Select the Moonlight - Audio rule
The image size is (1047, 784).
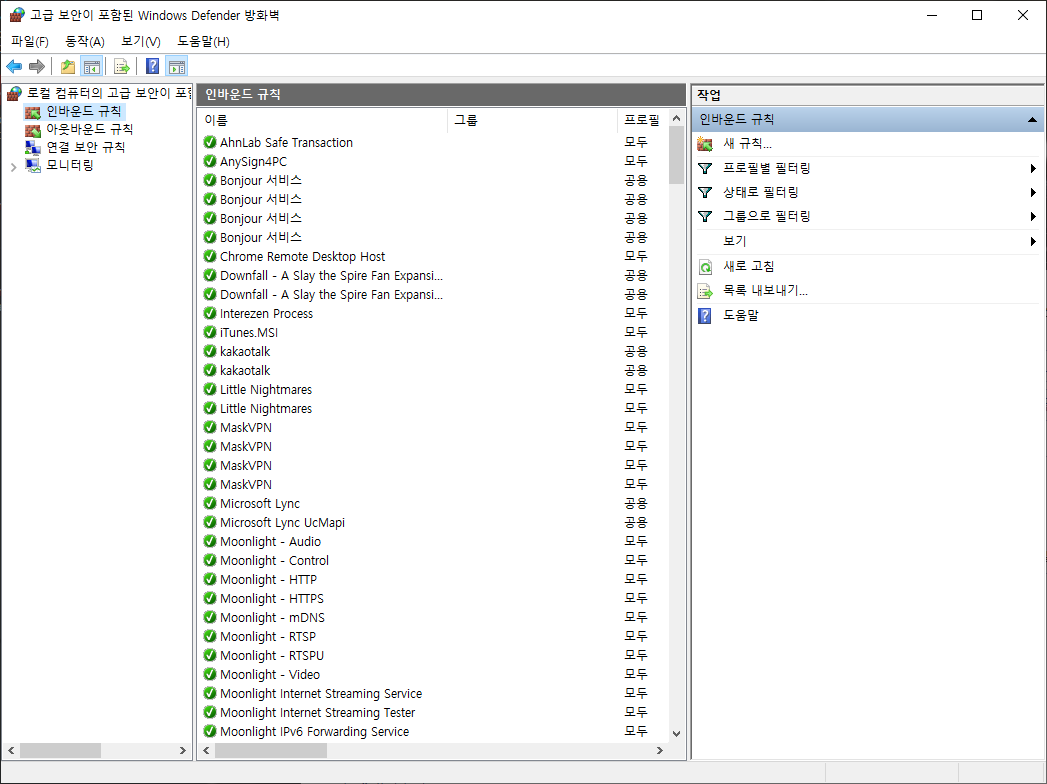click(270, 542)
